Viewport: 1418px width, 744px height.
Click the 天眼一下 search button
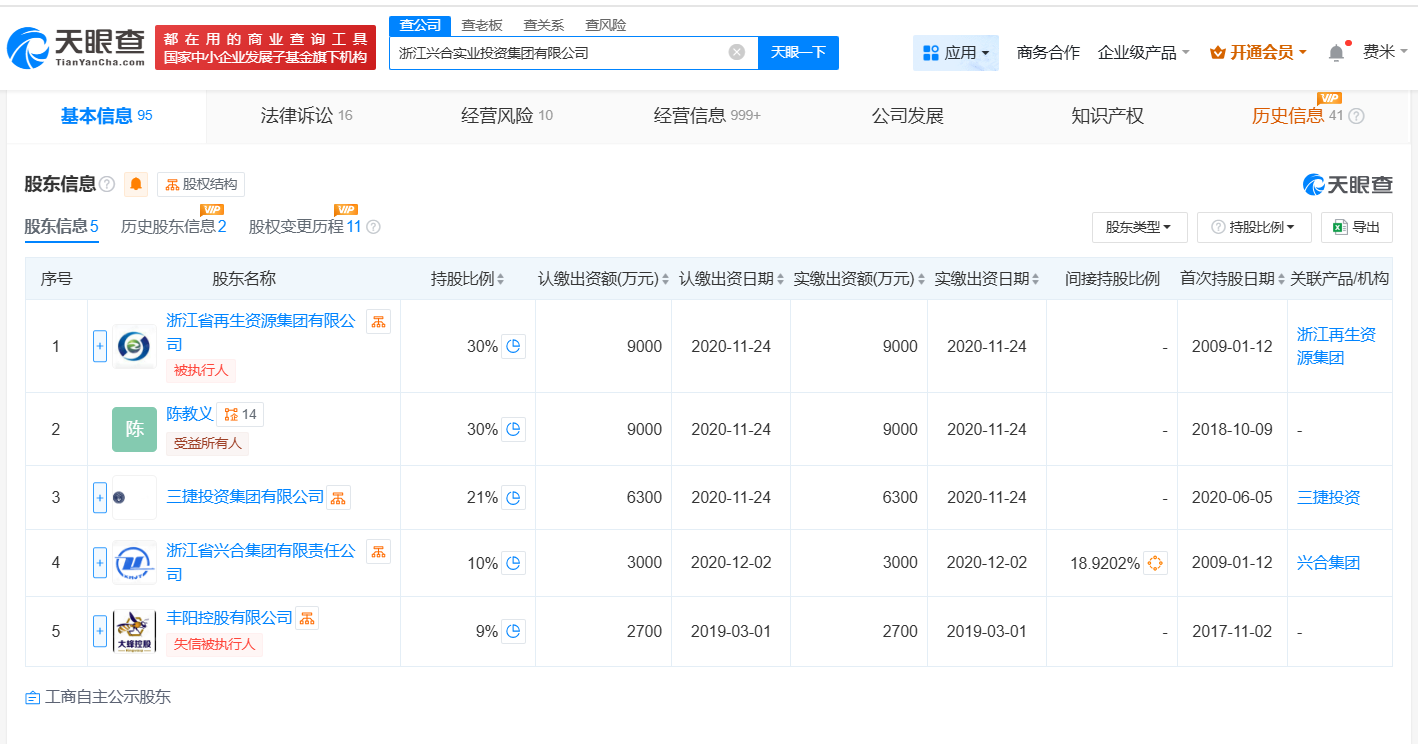[798, 52]
